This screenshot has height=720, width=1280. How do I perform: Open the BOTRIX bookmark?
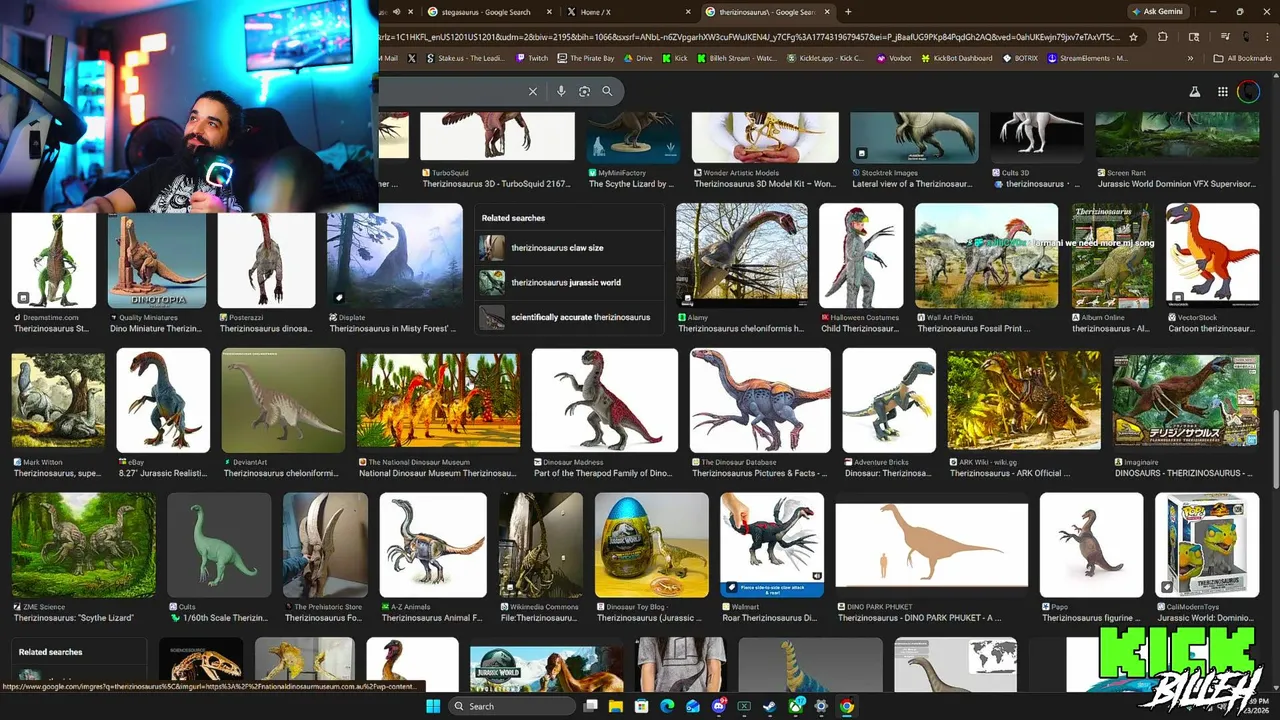1020,58
